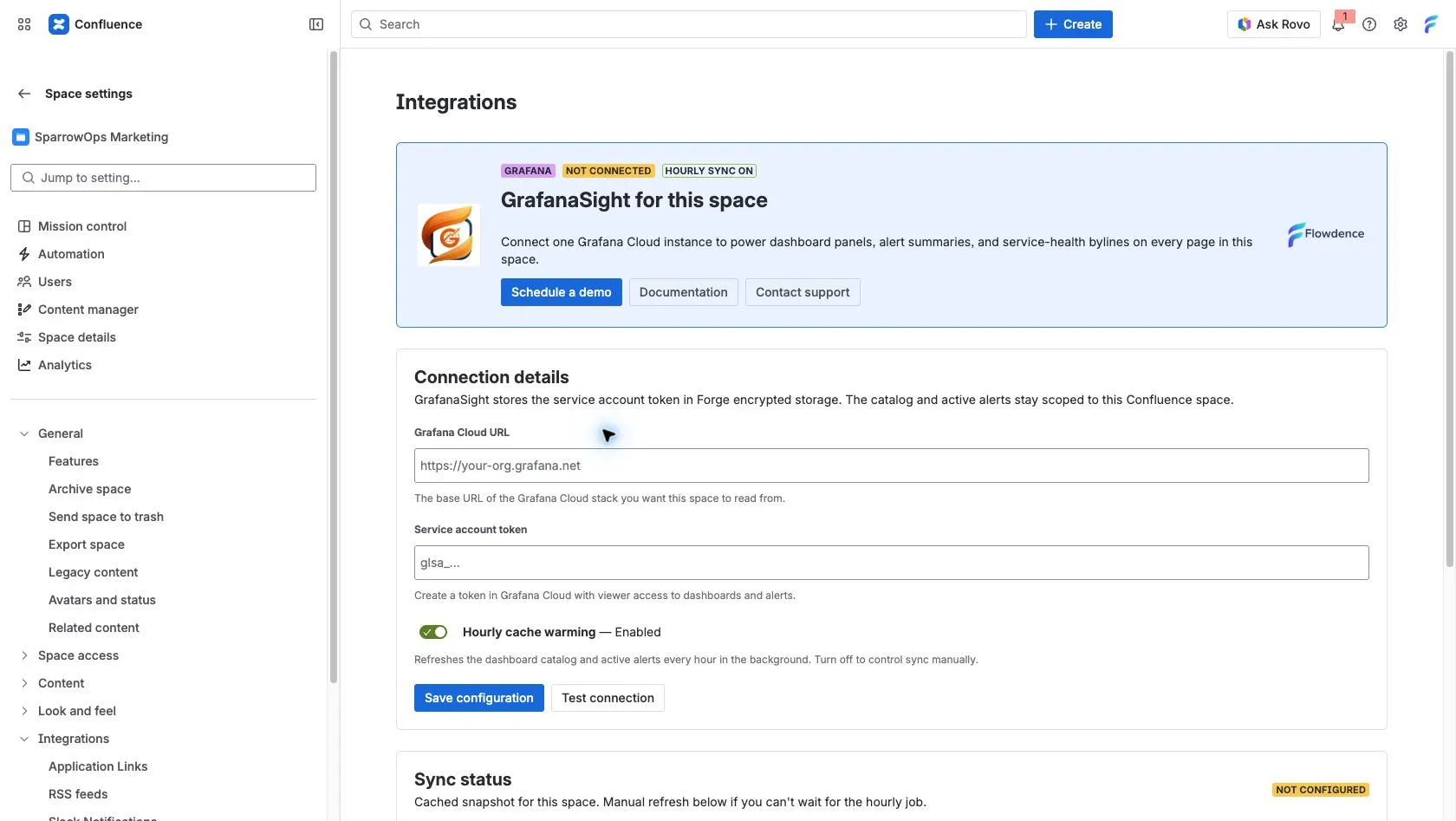Expand the Space access section

tap(24, 655)
